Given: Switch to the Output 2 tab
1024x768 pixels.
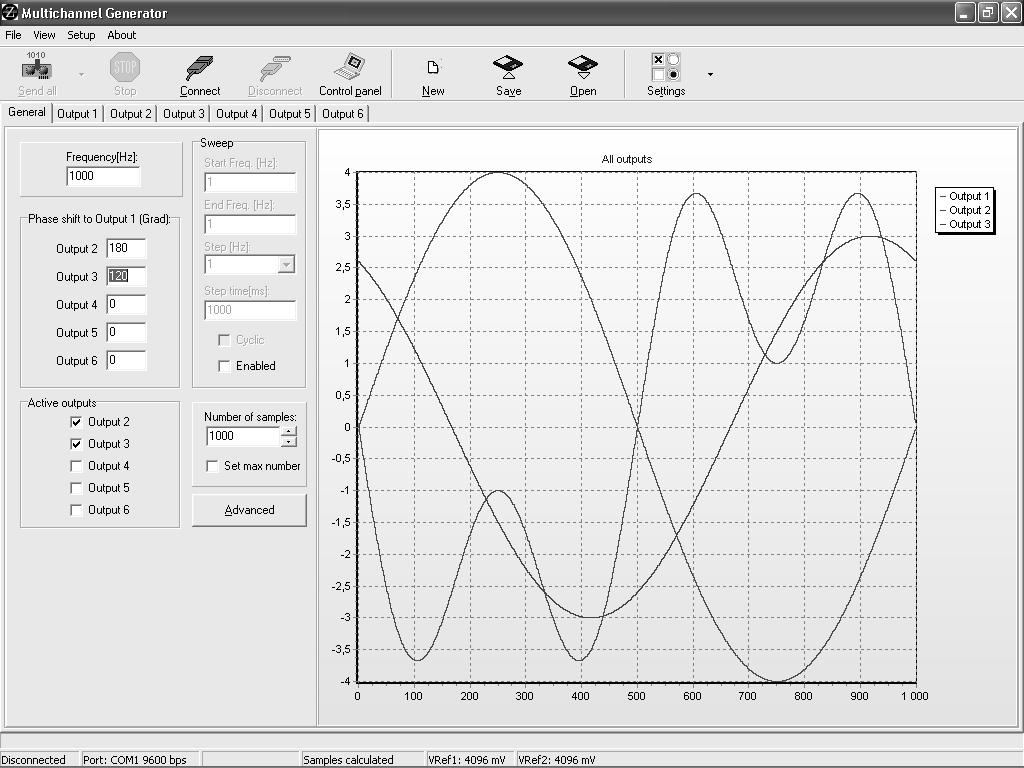Looking at the screenshot, I should (x=131, y=114).
